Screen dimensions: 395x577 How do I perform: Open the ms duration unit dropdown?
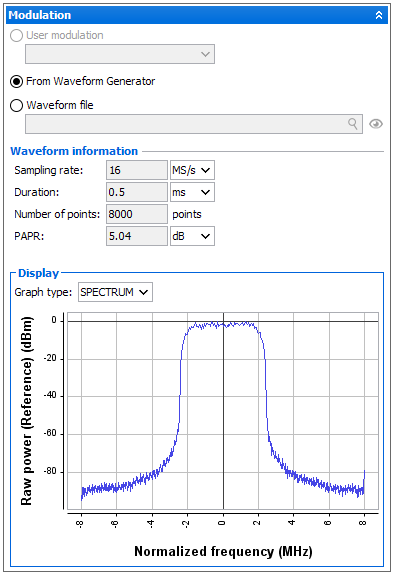click(192, 192)
